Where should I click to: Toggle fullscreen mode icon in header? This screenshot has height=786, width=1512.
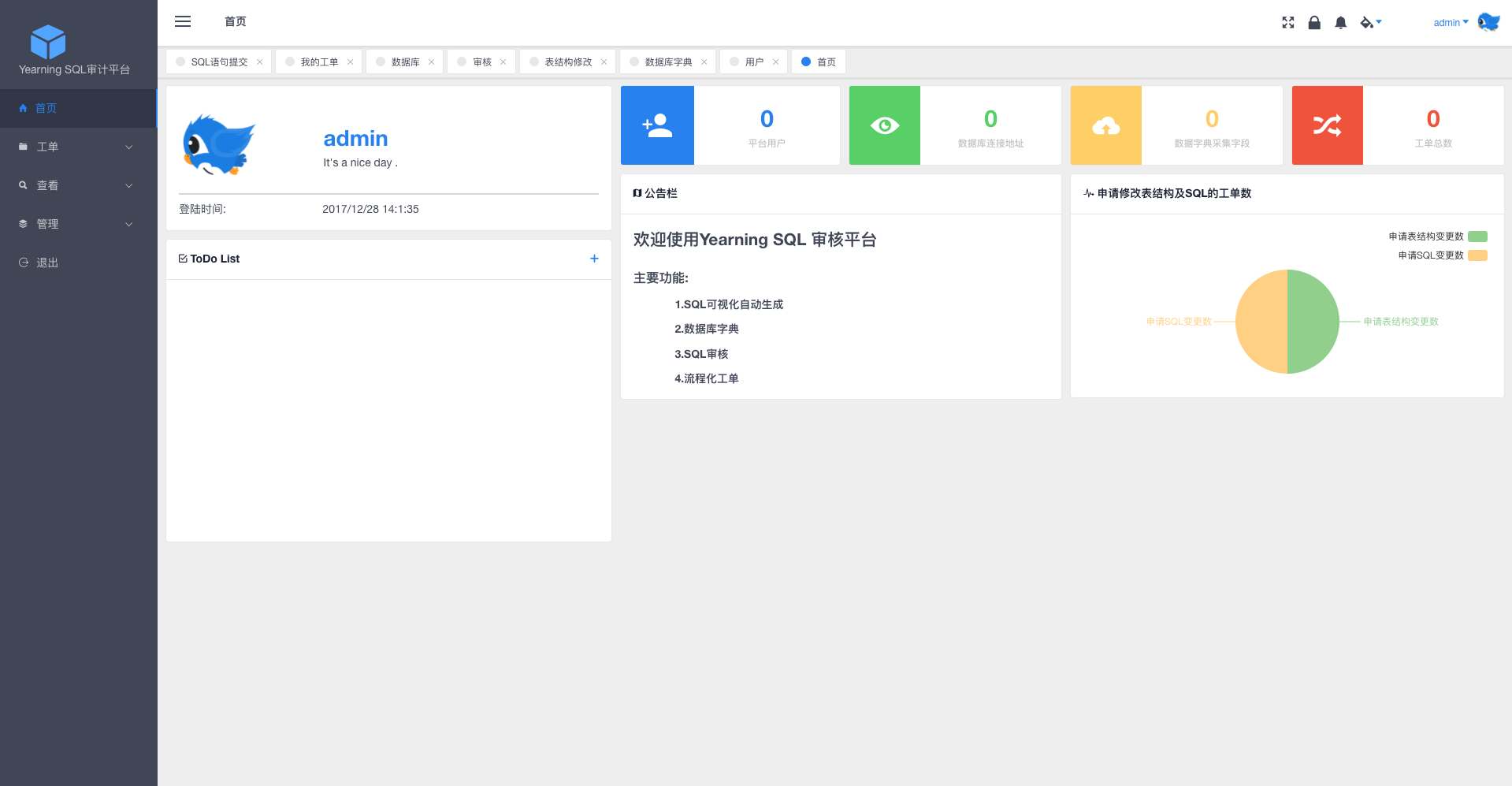1288,23
